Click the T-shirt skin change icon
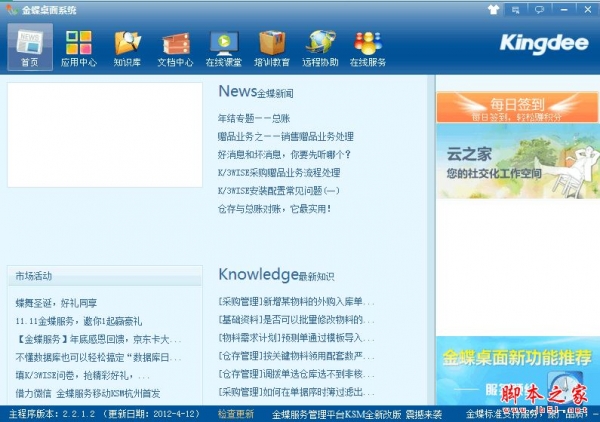The height and width of the screenshot is (422, 600). click(x=494, y=10)
